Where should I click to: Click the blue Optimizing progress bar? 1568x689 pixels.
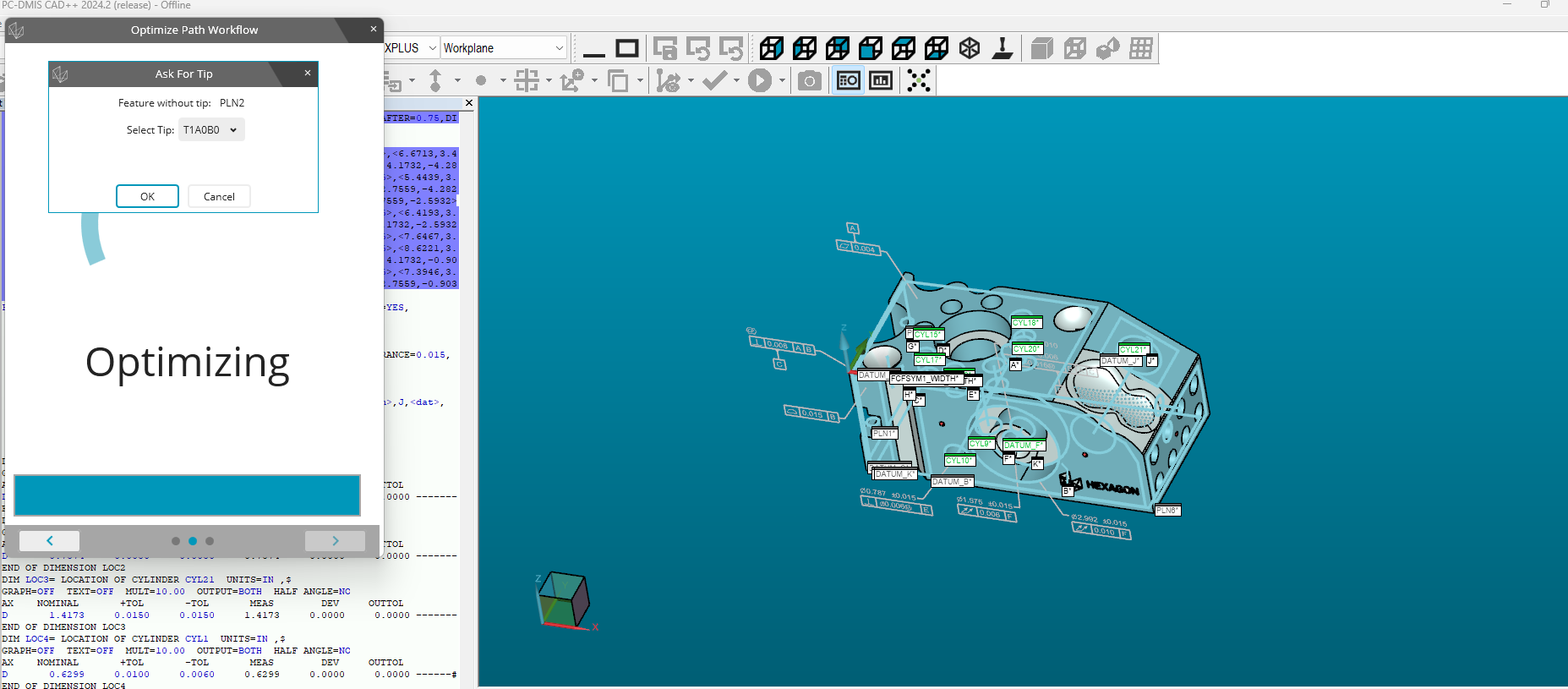coord(187,495)
